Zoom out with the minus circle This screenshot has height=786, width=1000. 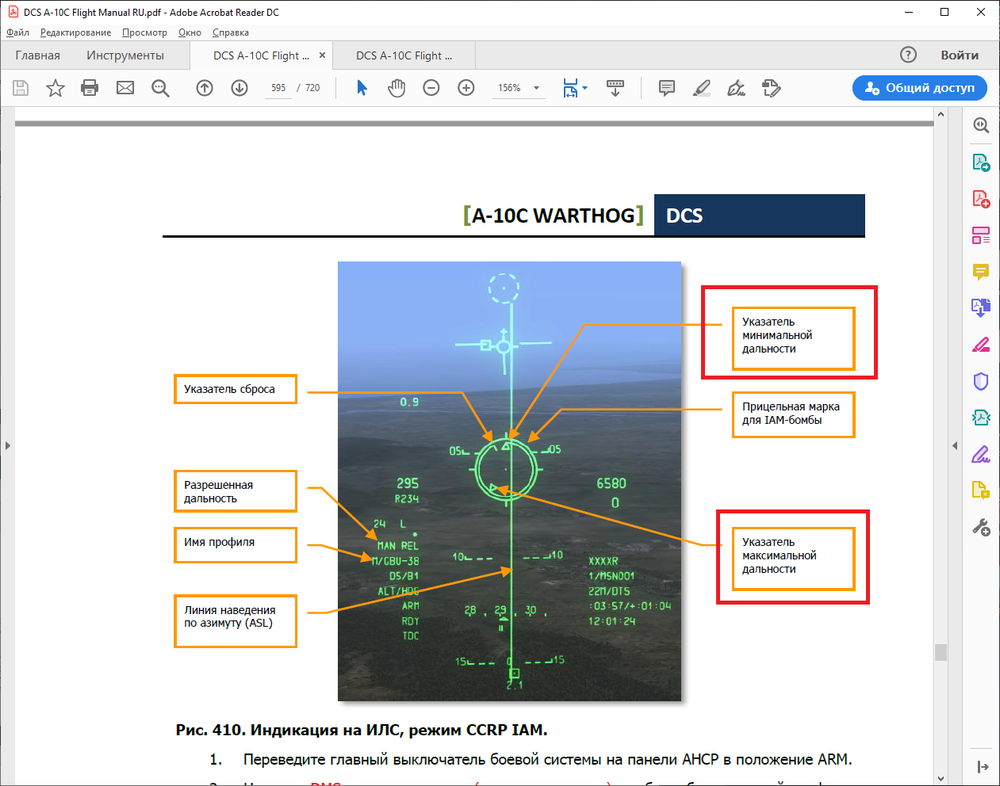coord(431,88)
